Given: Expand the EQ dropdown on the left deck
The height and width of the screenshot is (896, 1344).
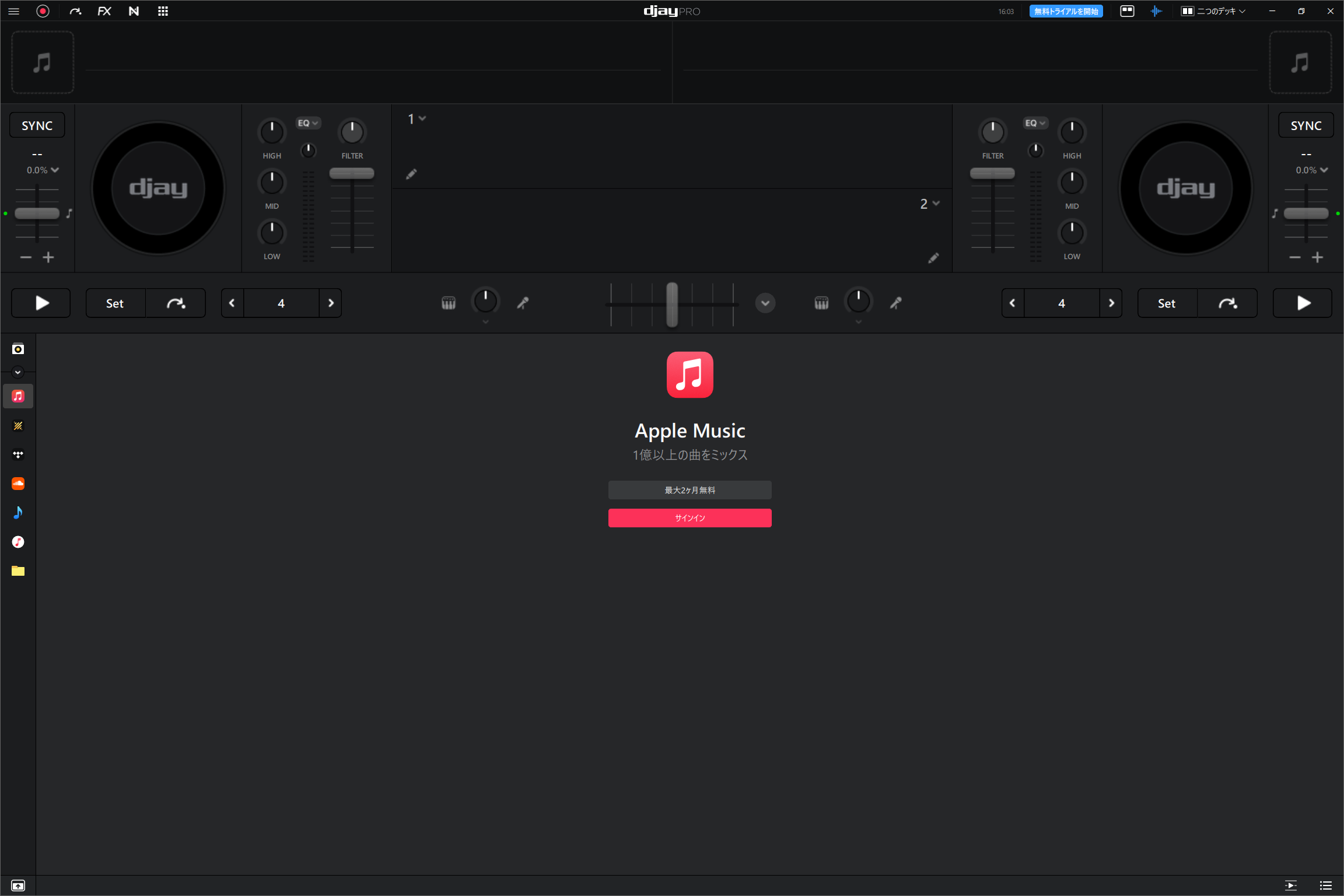Looking at the screenshot, I should point(308,123).
